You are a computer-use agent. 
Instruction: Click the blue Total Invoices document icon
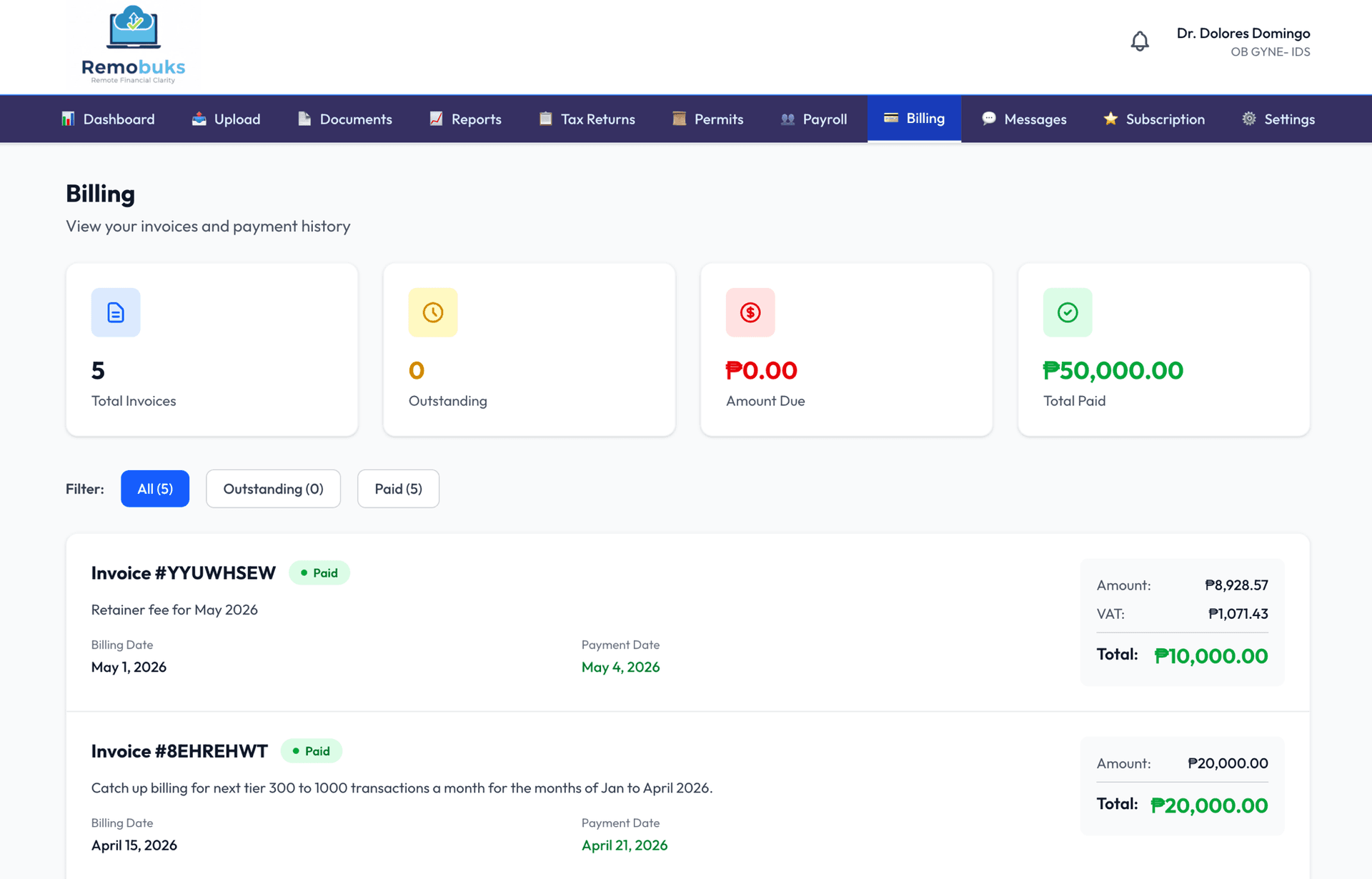(116, 312)
